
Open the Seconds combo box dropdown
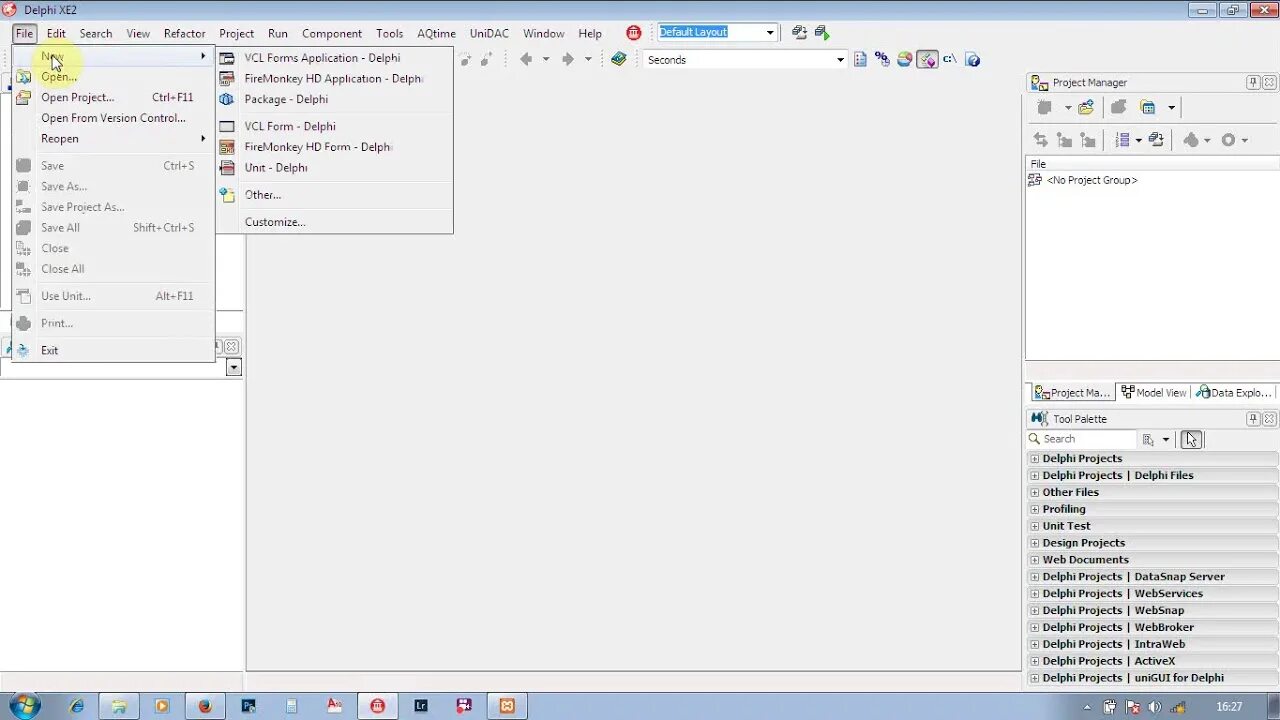[x=840, y=60]
